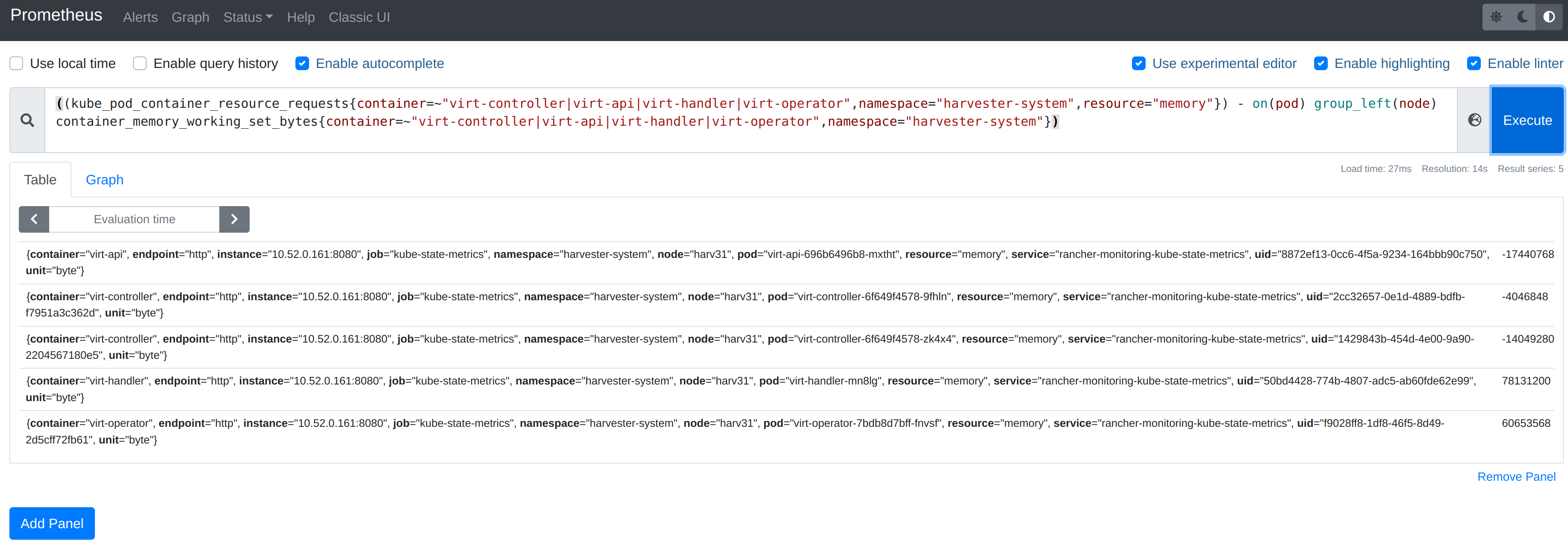Open the Alerts page
The height and width of the screenshot is (544, 1568).
click(140, 17)
